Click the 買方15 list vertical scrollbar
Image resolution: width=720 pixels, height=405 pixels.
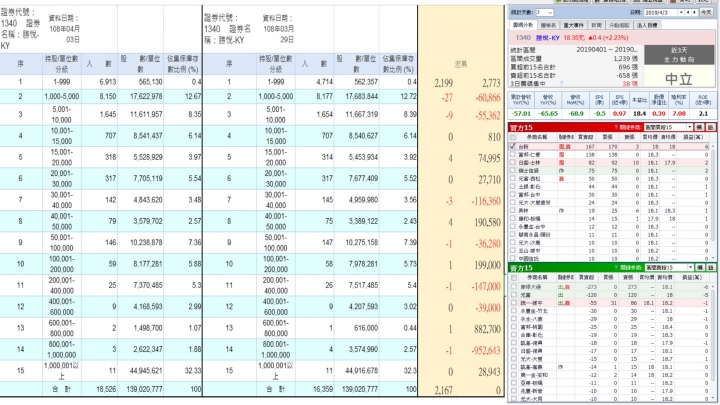point(713,202)
